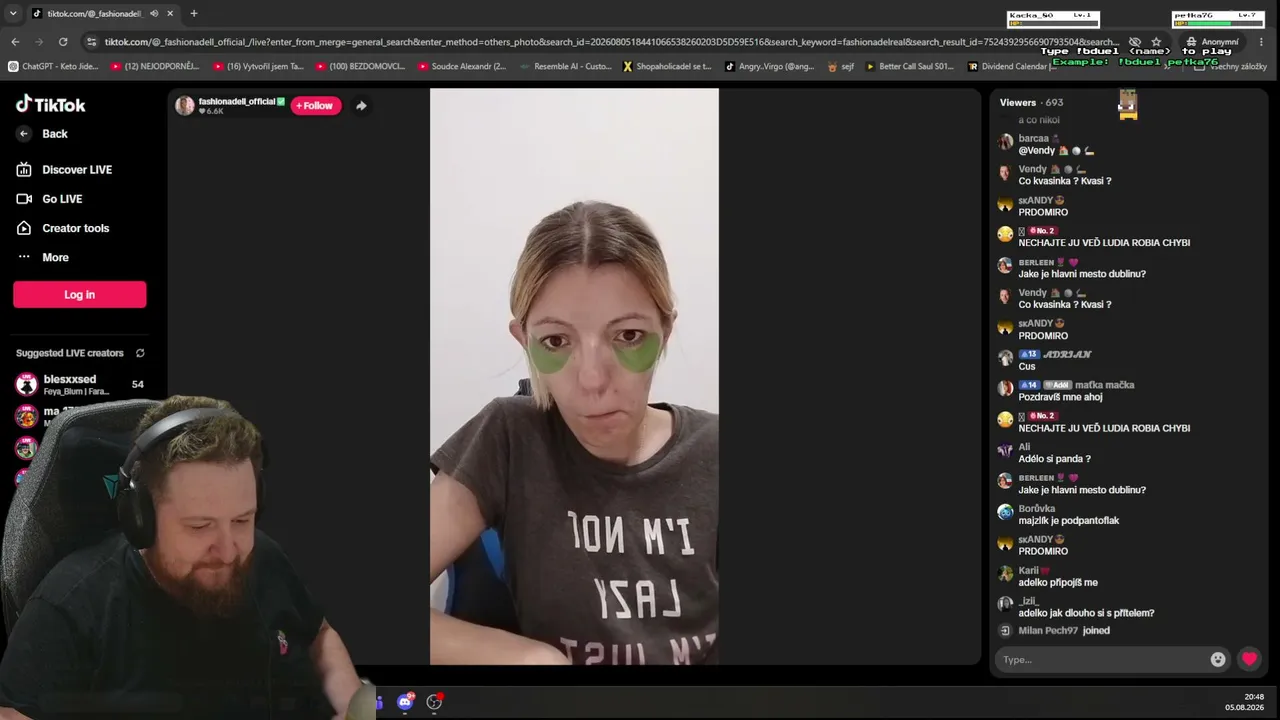Send a heart like to the stream

[x=1249, y=659]
